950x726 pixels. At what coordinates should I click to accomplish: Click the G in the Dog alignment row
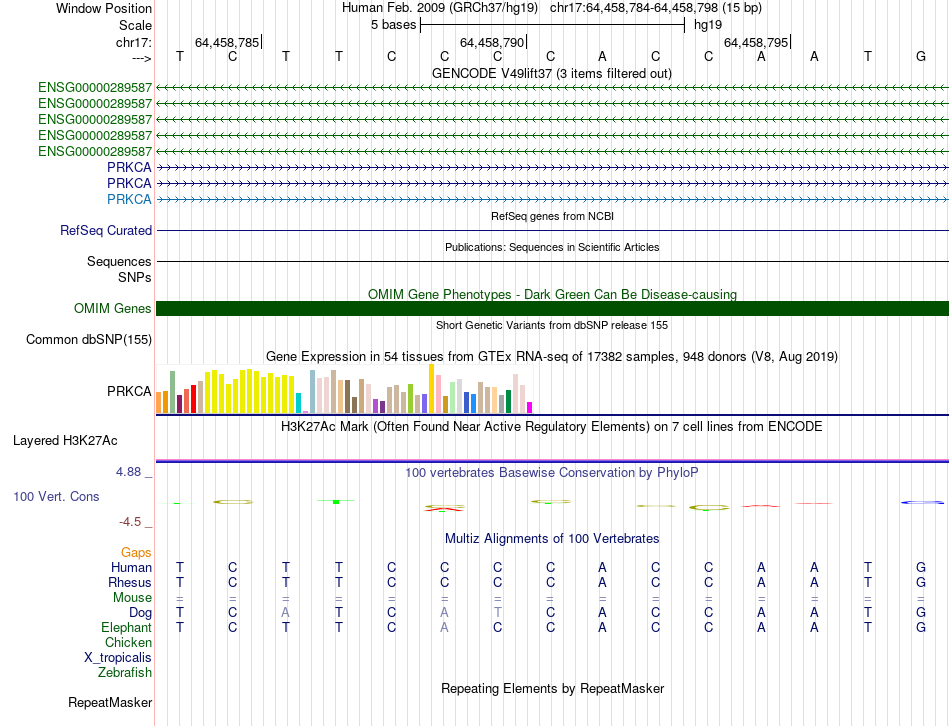pos(920,613)
